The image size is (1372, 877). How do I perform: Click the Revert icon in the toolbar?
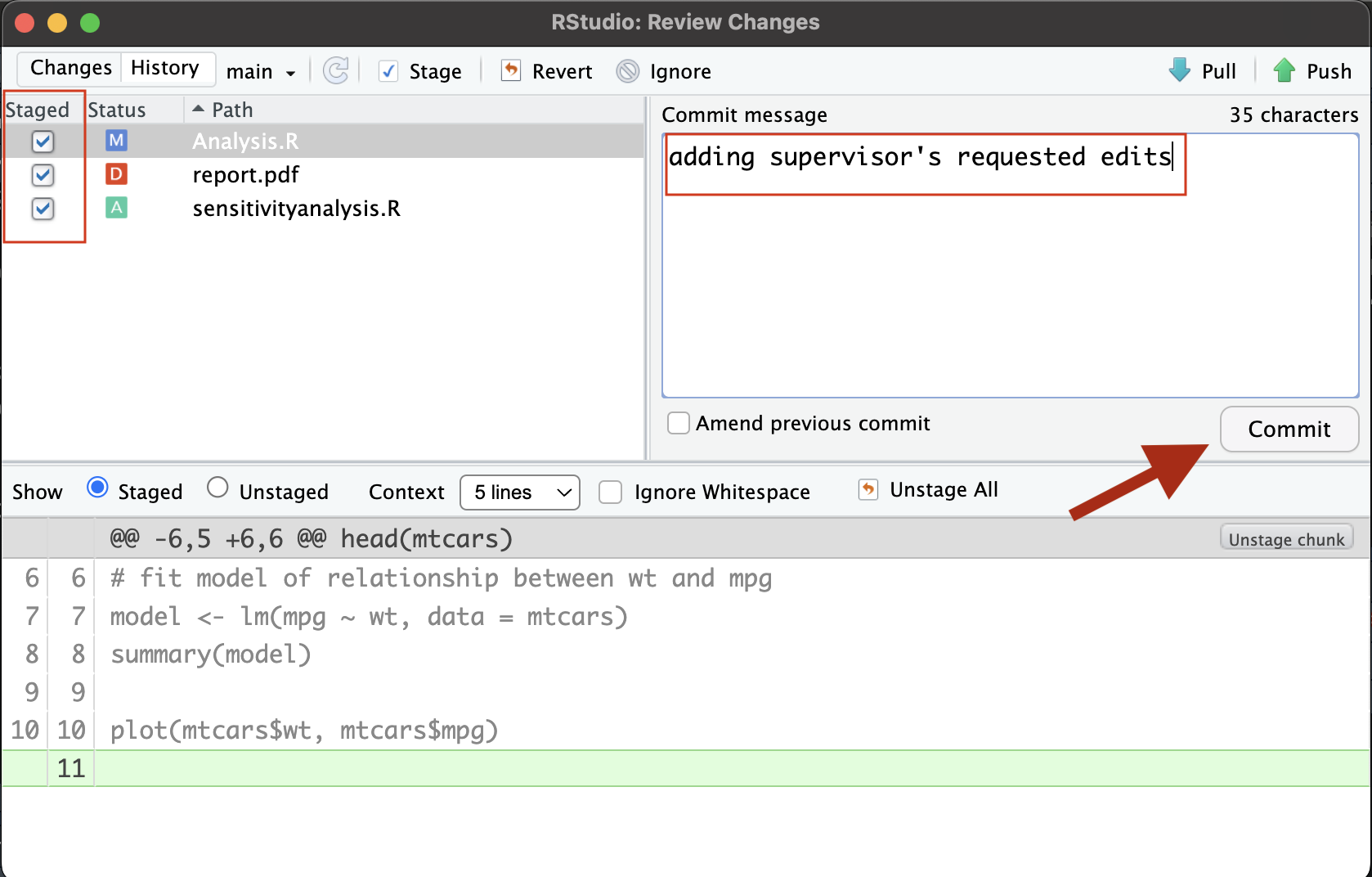(x=511, y=71)
